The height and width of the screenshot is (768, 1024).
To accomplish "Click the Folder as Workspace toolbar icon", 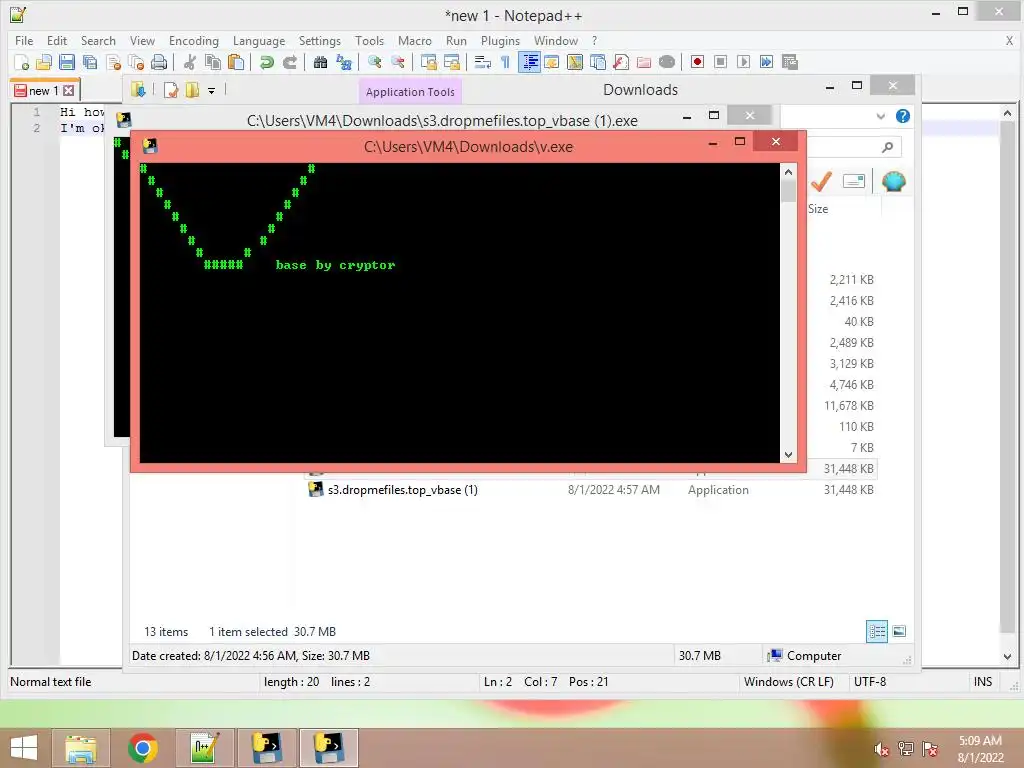I will coord(644,62).
